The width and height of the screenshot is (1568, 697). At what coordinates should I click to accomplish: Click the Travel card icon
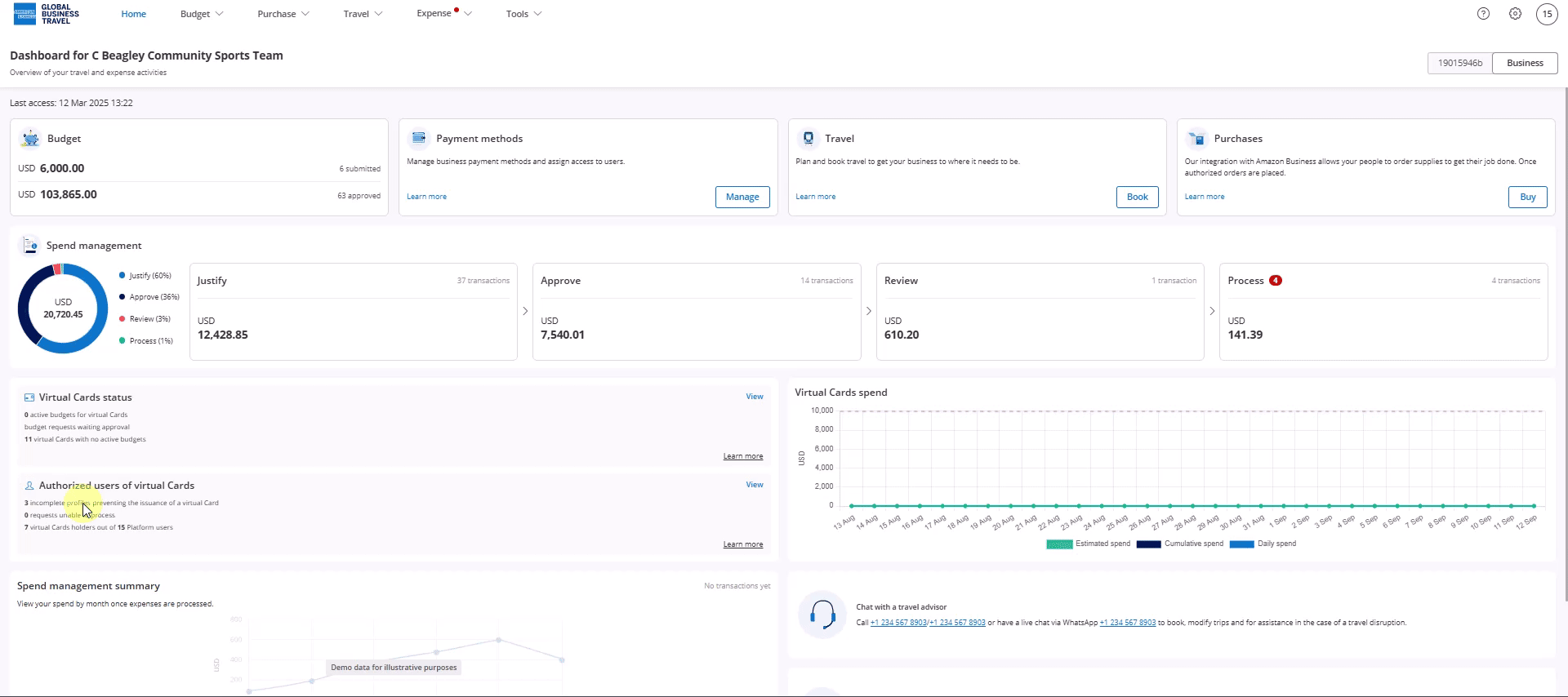coord(808,138)
